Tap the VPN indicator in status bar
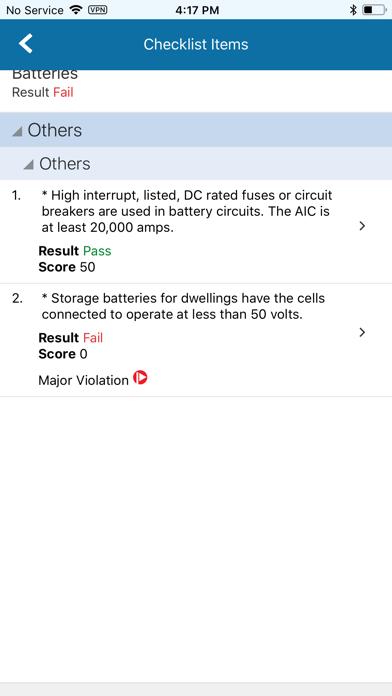The height and width of the screenshot is (696, 392). tap(97, 10)
